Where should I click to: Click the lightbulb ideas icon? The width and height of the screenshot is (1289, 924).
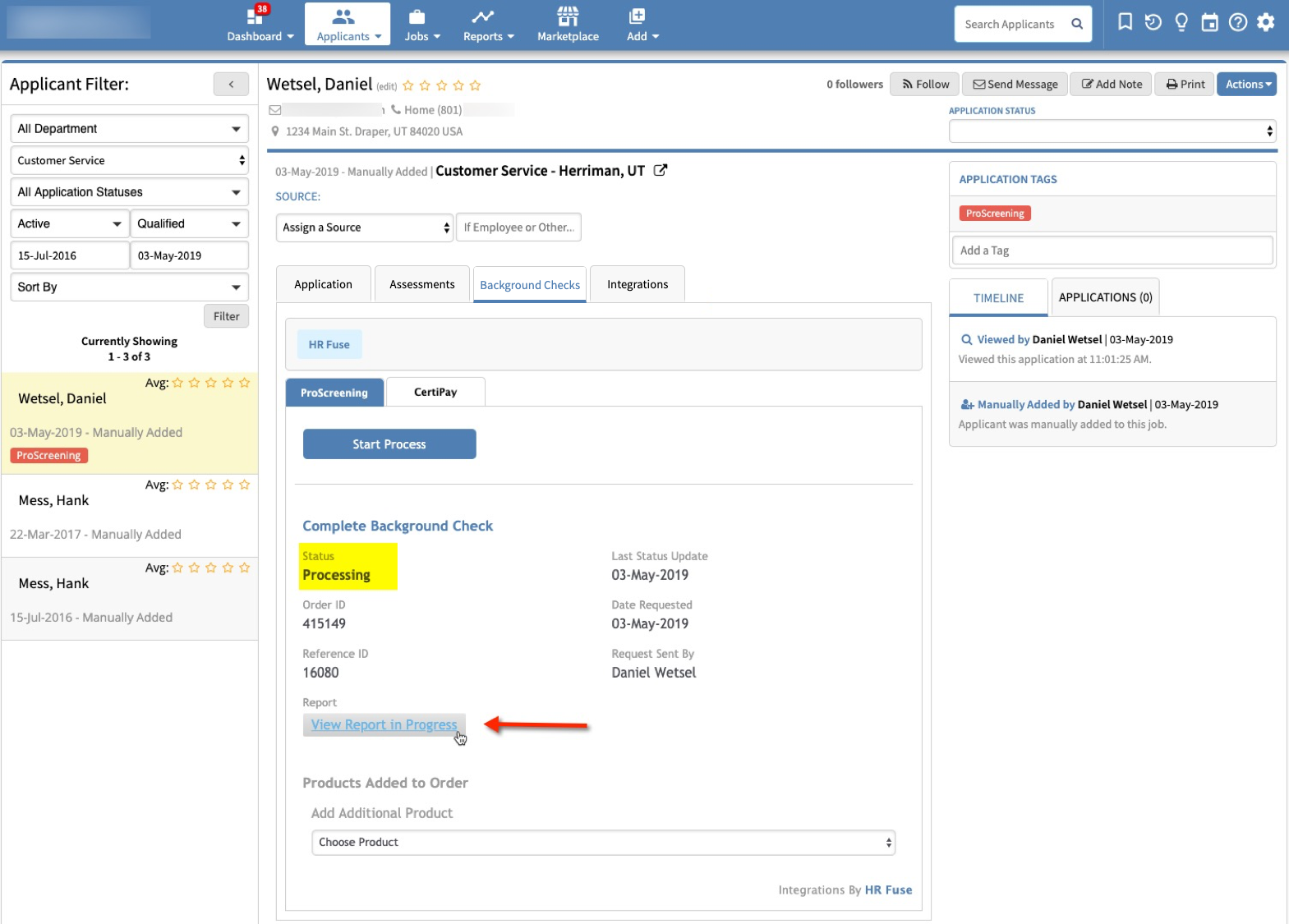pos(1181,22)
